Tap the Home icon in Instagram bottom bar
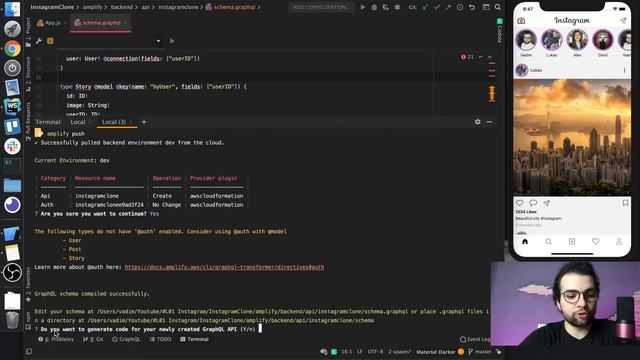The image size is (640, 360). click(525, 242)
